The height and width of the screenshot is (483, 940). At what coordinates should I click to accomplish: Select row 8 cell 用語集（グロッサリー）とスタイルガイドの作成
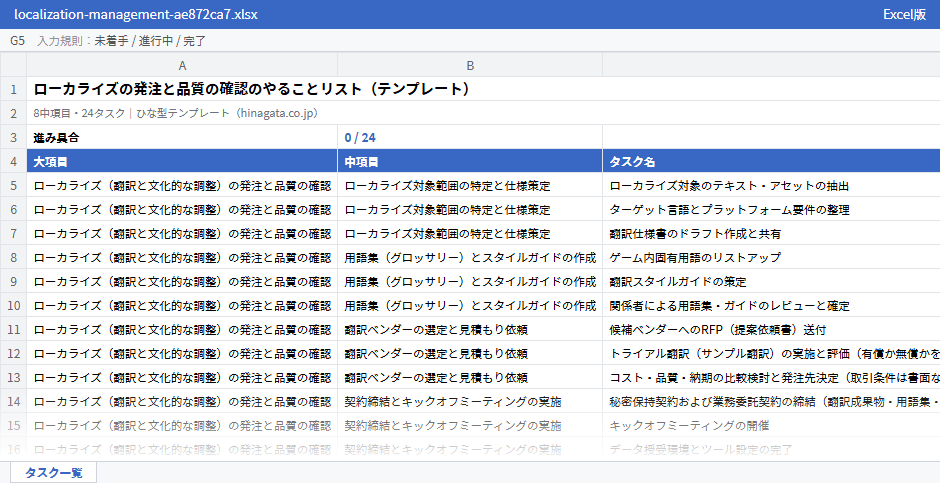[470, 257]
